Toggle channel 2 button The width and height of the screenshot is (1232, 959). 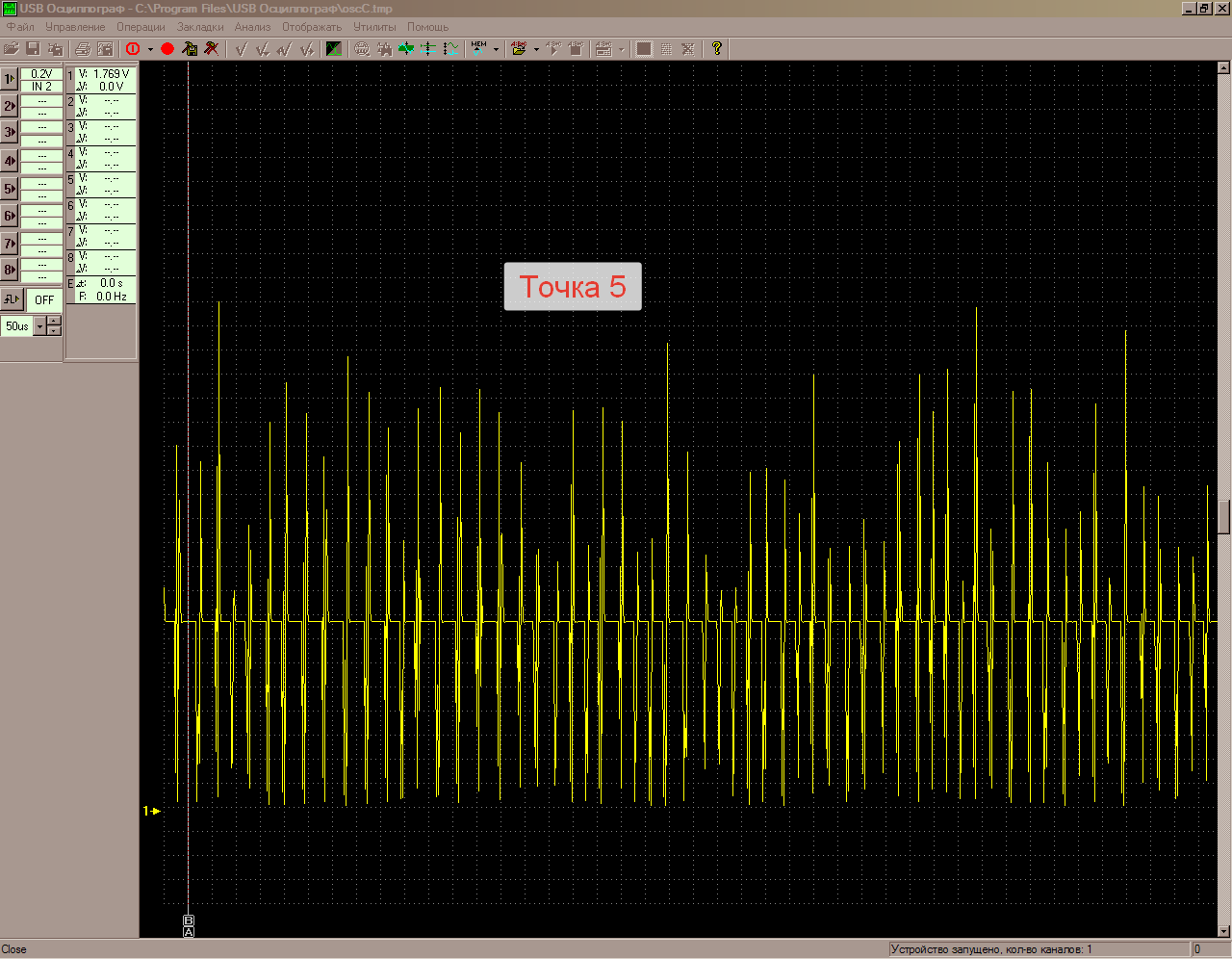[x=10, y=106]
